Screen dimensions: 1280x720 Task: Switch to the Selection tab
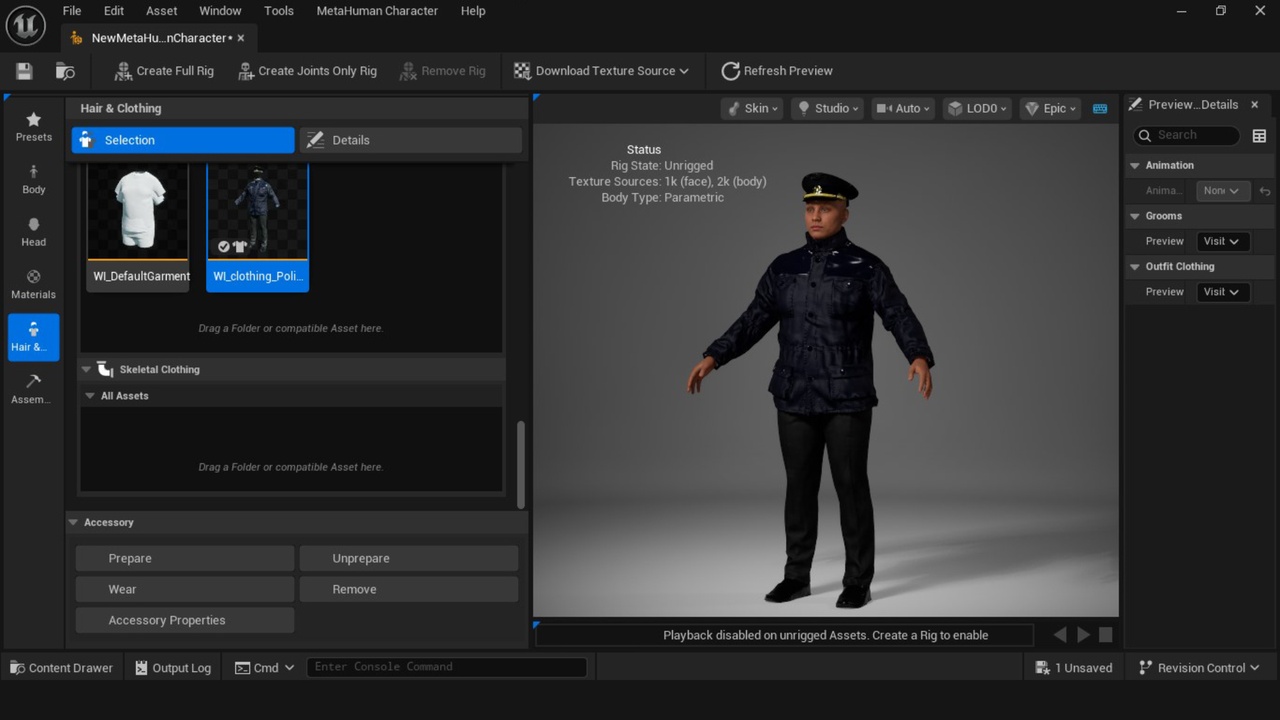point(183,140)
